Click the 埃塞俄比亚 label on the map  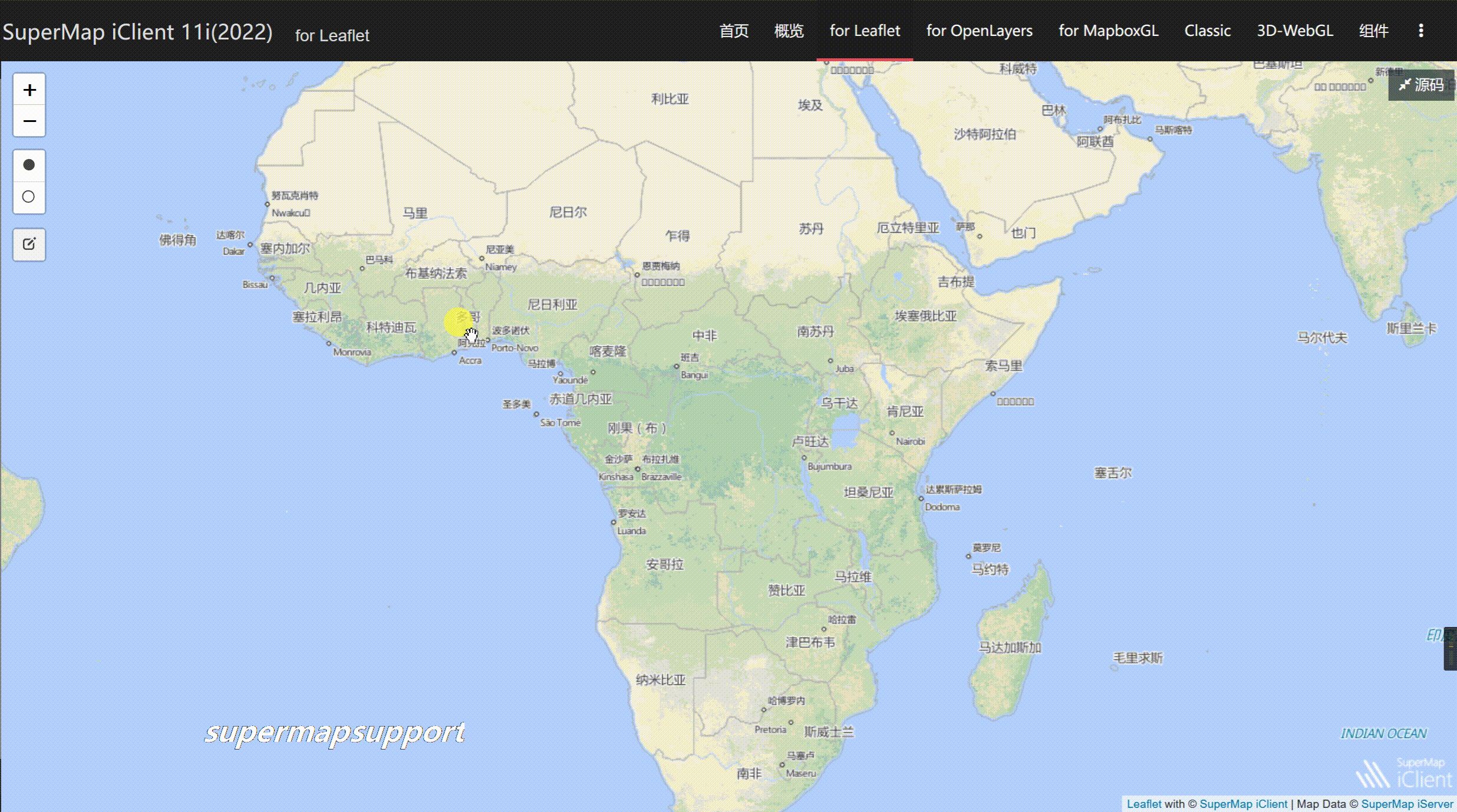coord(925,316)
